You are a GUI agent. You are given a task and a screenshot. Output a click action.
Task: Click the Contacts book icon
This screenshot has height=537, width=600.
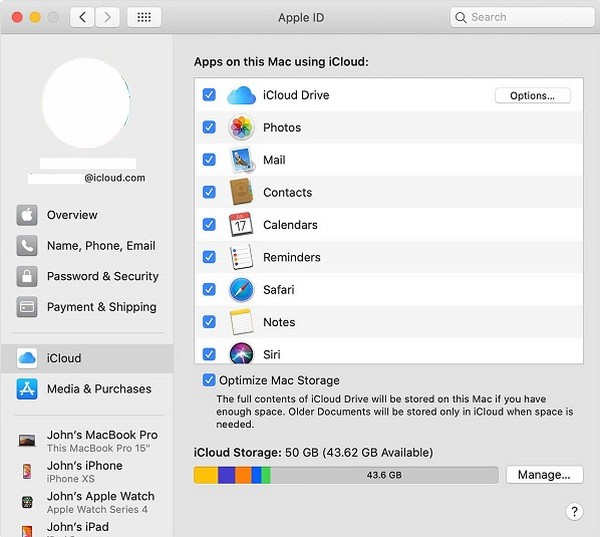point(241,192)
